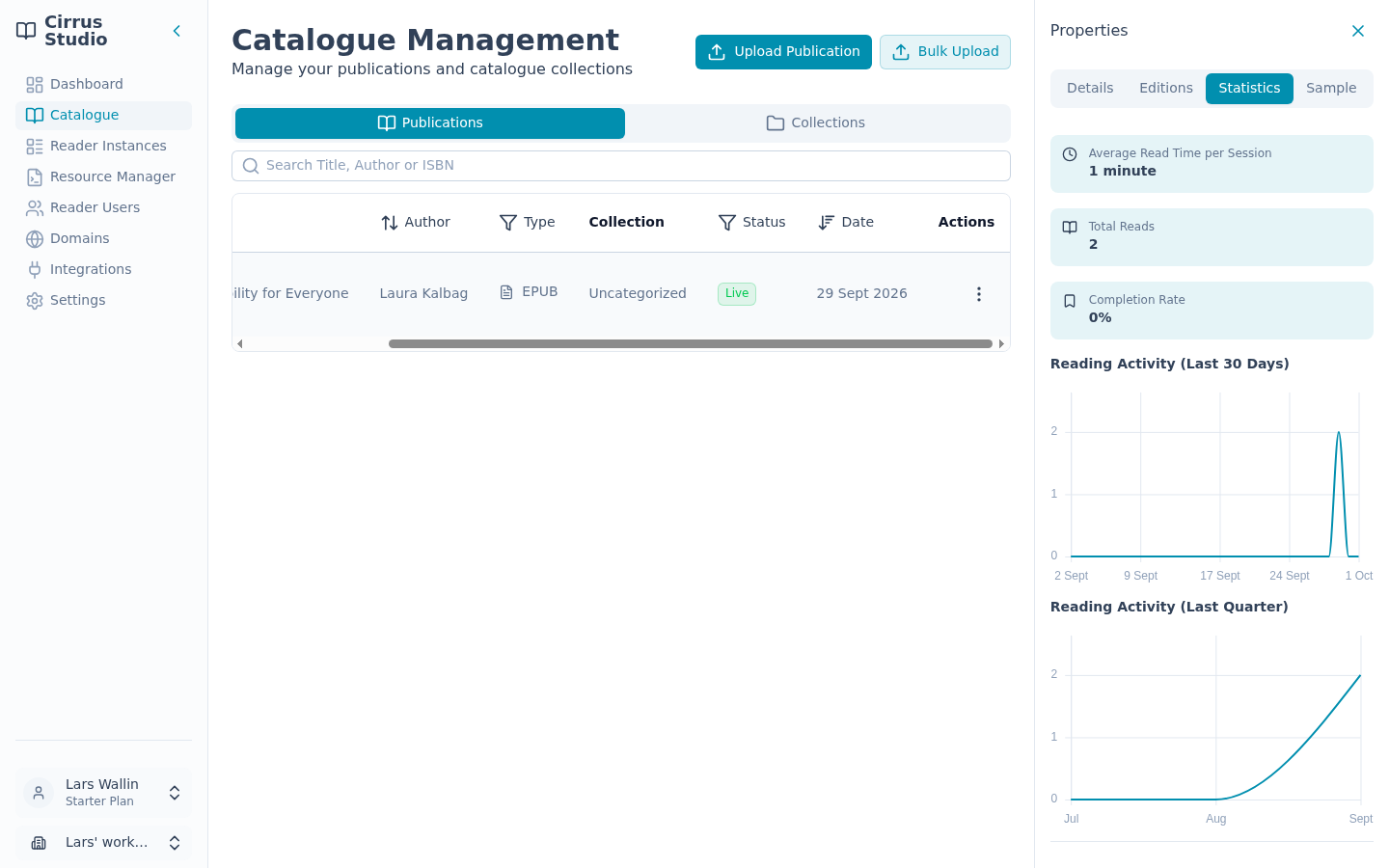Open the Sample tab in Properties
Screen dimensions: 1389x868
tap(1331, 89)
